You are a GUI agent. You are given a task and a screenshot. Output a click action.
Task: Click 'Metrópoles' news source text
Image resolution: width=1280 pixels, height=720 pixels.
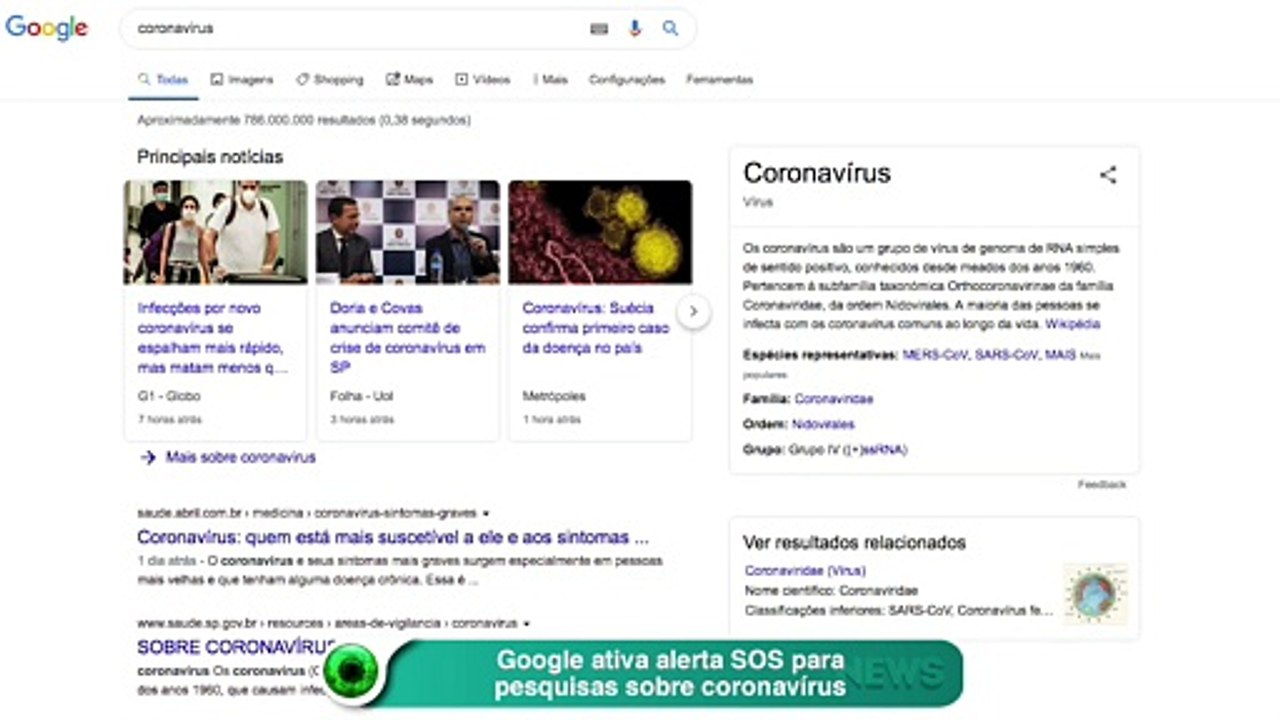coord(554,397)
